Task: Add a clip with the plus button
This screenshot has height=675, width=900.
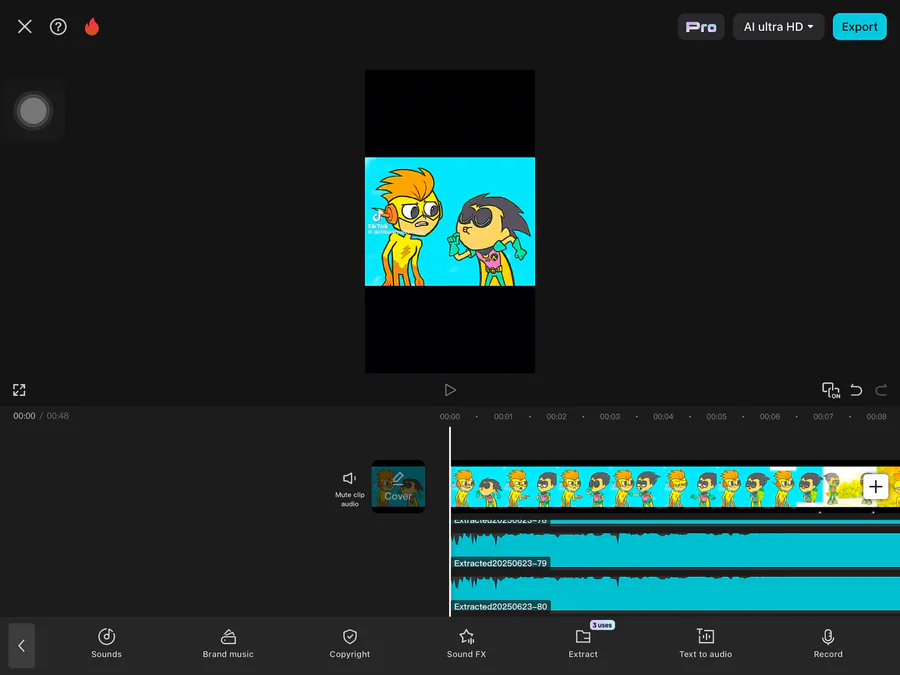Action: [875, 487]
